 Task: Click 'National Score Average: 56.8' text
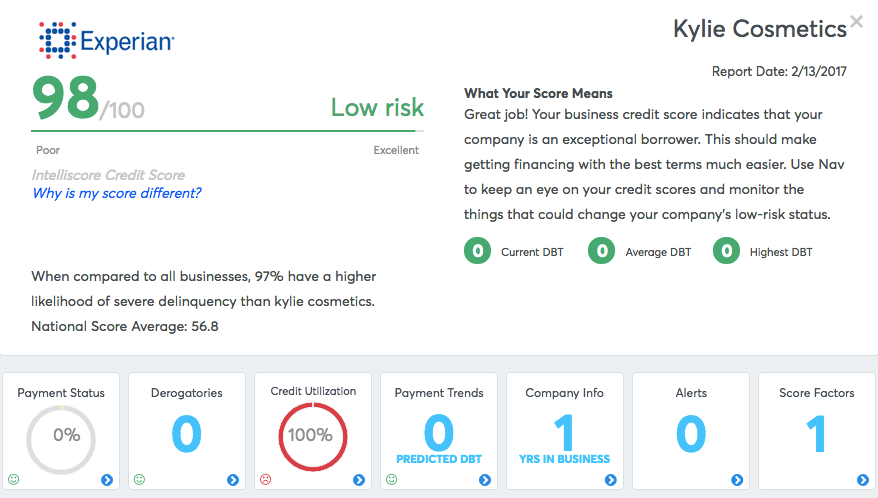pos(125,326)
